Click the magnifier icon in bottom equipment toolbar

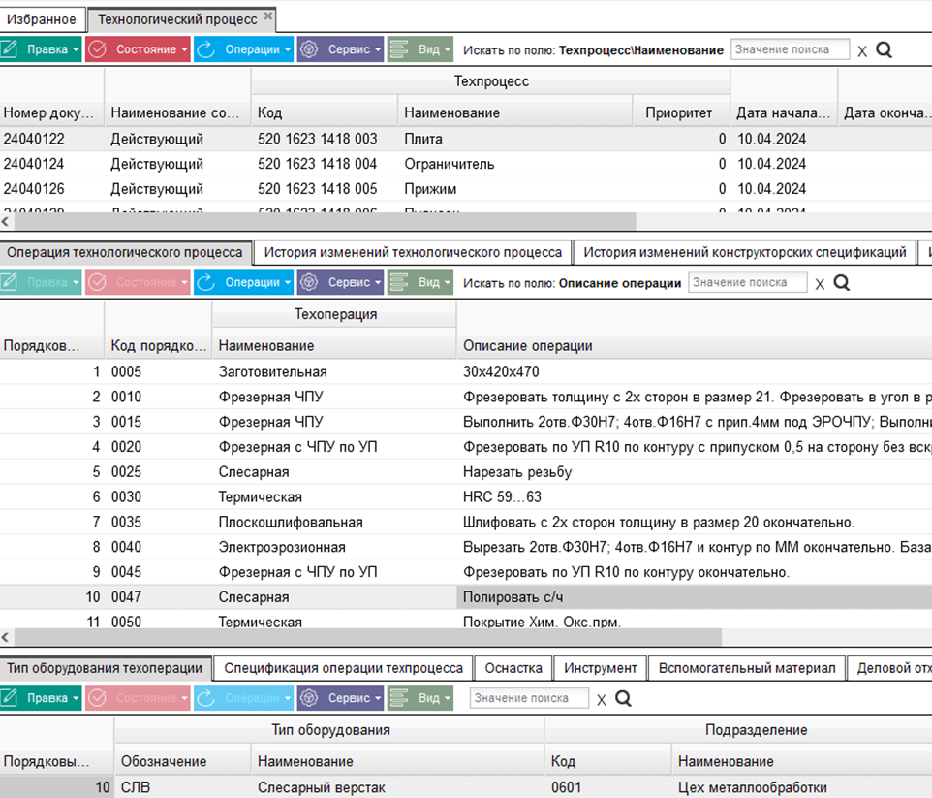[623, 698]
